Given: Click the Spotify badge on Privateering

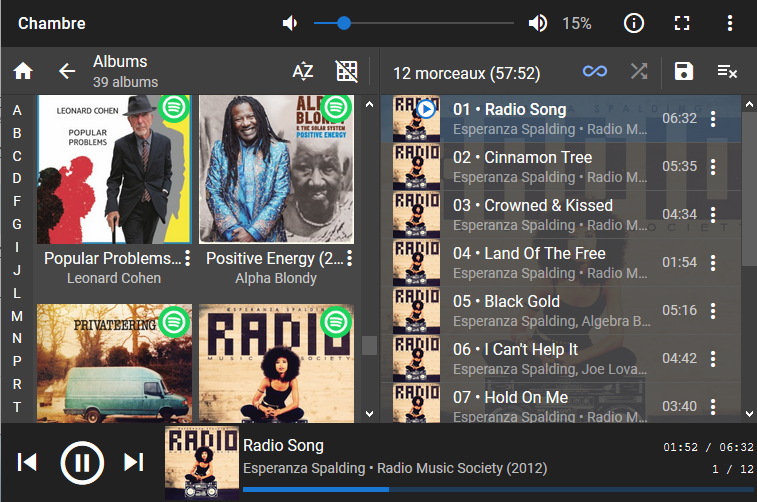Looking at the screenshot, I should tap(174, 321).
